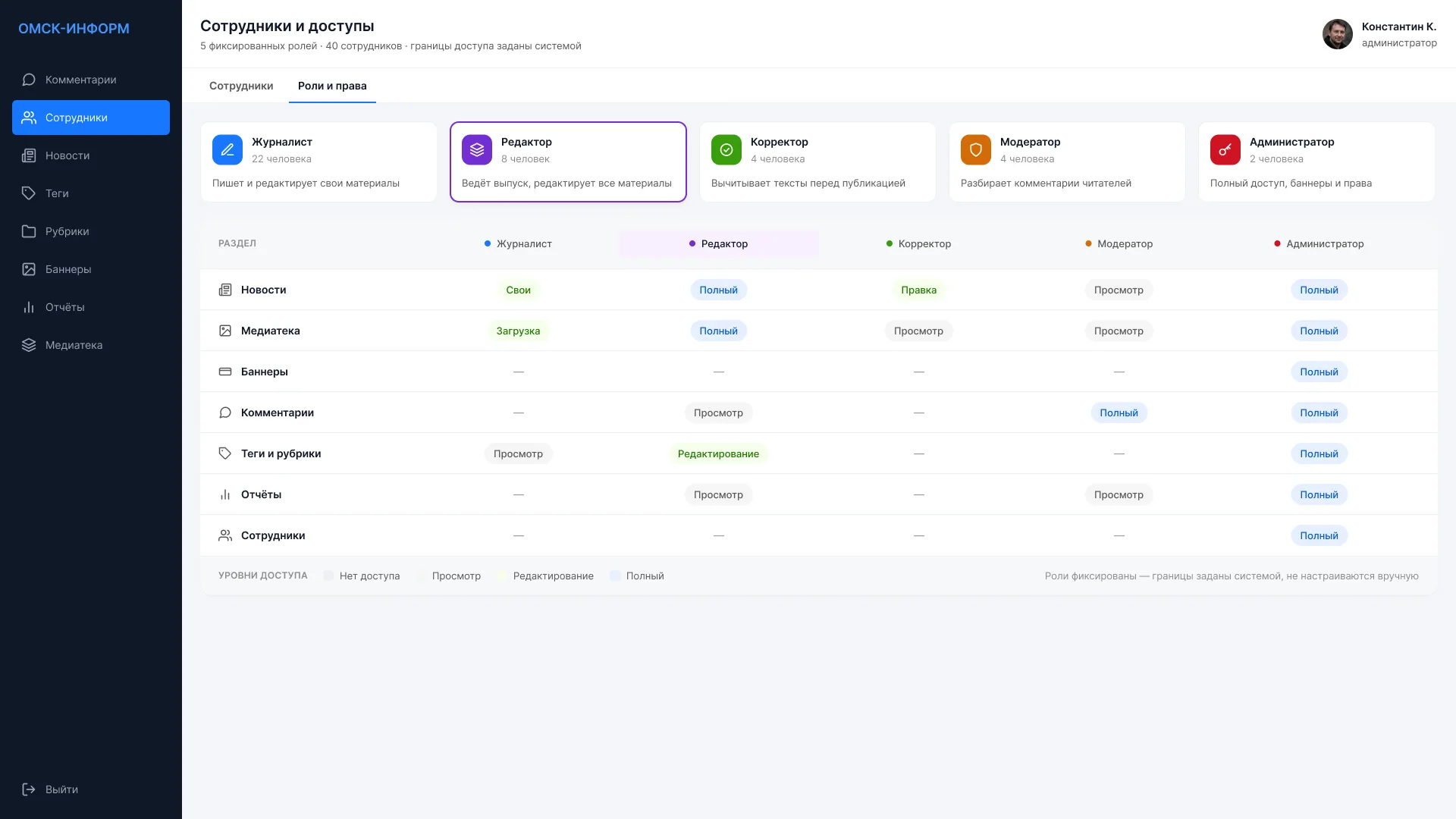
Task: Click the ОМСК-ИНФОРМ logo
Action: [74, 29]
